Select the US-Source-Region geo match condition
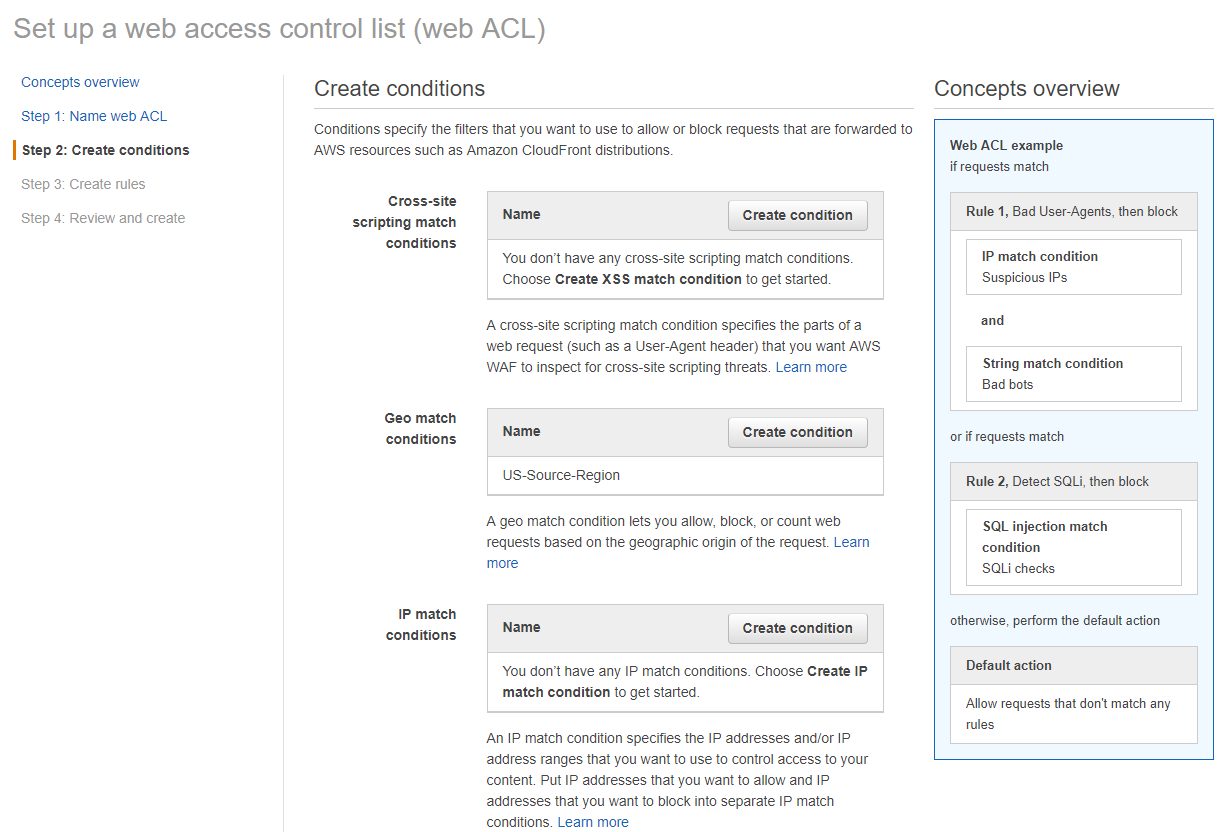The width and height of the screenshot is (1221, 832). point(561,475)
